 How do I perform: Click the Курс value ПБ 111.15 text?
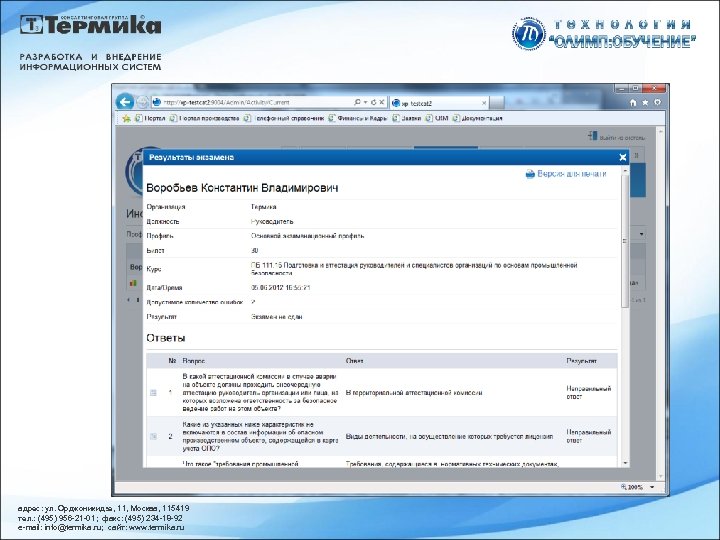pos(414,269)
